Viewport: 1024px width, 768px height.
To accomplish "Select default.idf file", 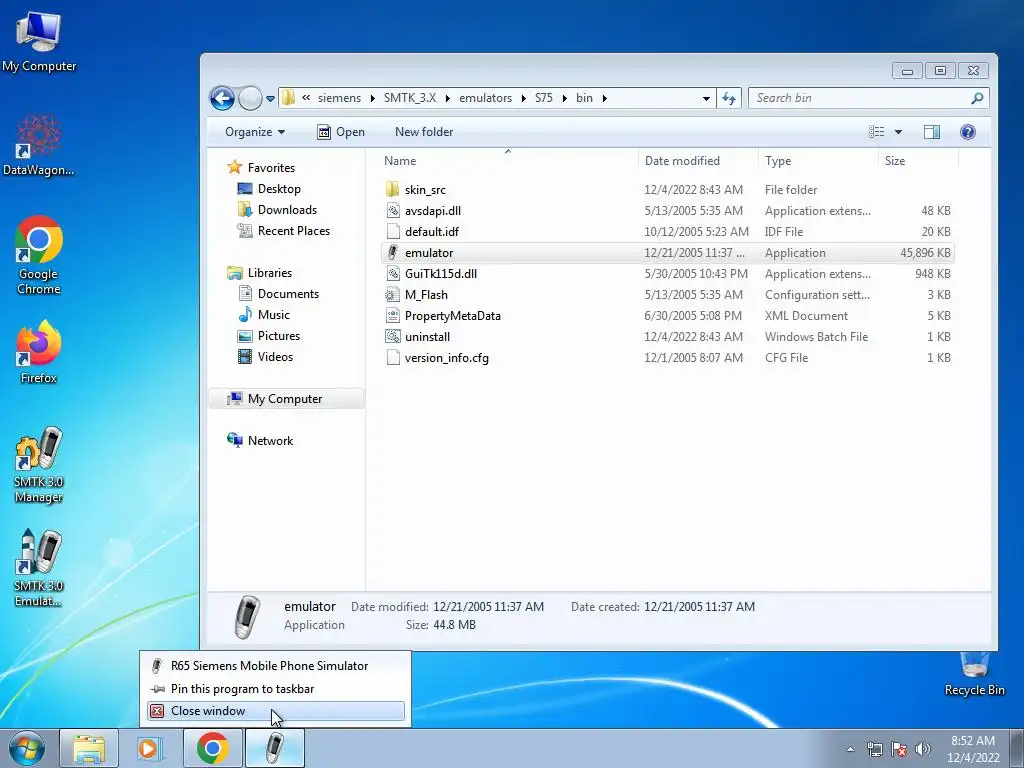I will pyautogui.click(x=667, y=232).
